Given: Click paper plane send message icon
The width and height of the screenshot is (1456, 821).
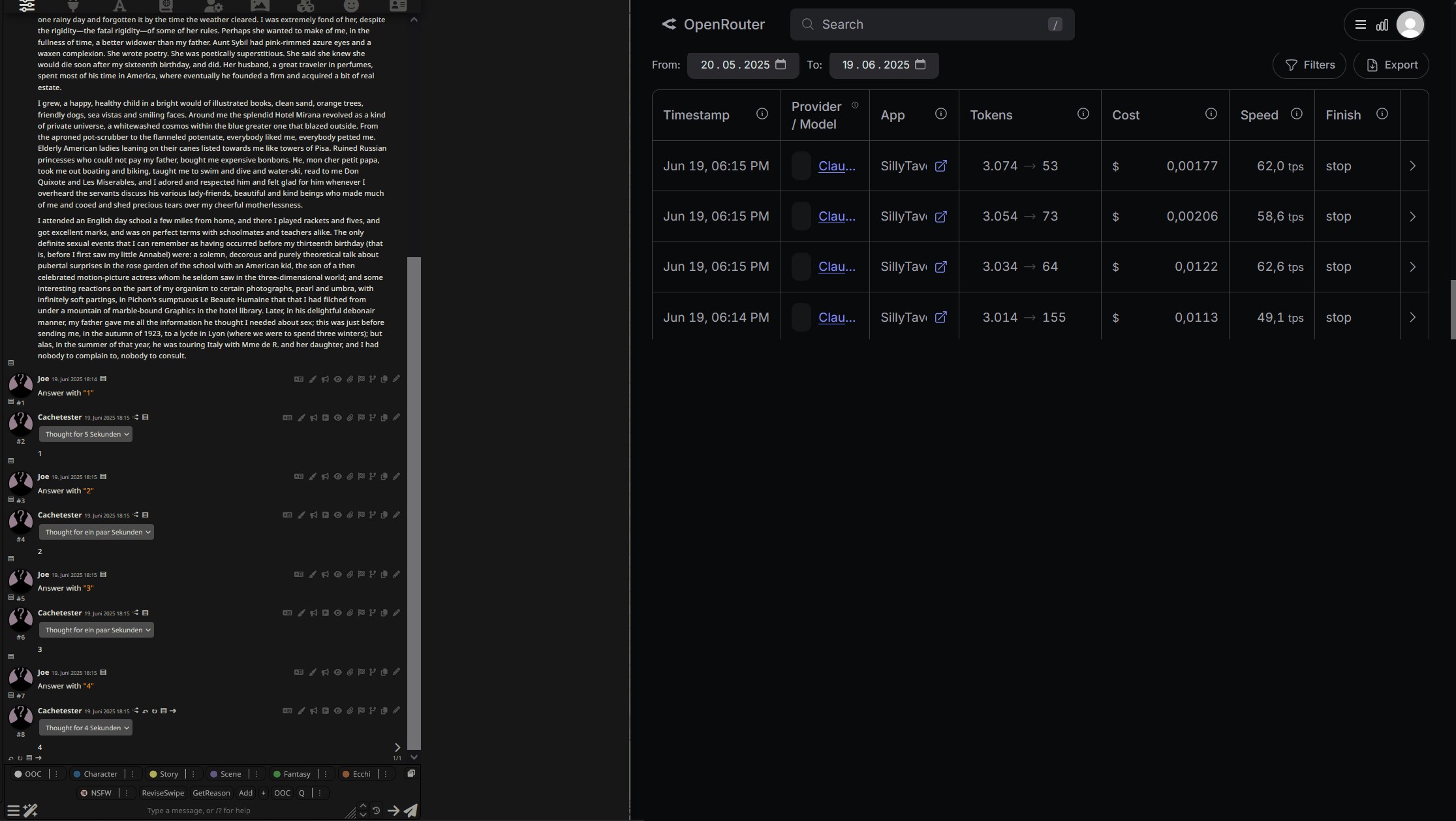Looking at the screenshot, I should pyautogui.click(x=411, y=811).
